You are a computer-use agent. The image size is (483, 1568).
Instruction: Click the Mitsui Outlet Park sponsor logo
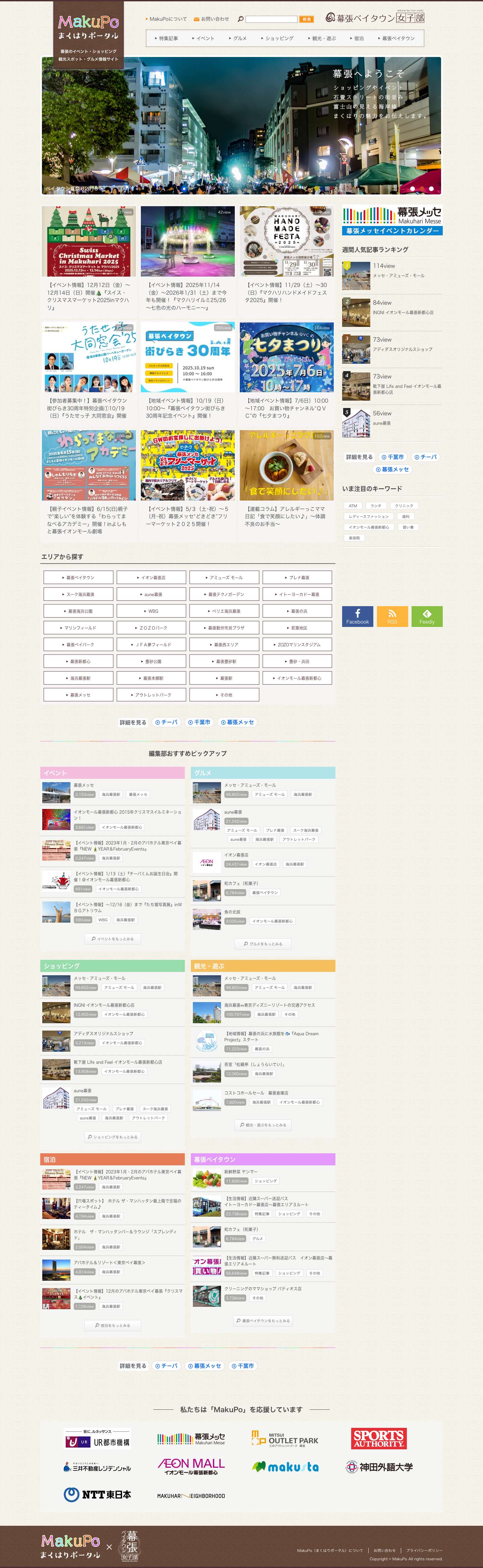tap(285, 1439)
